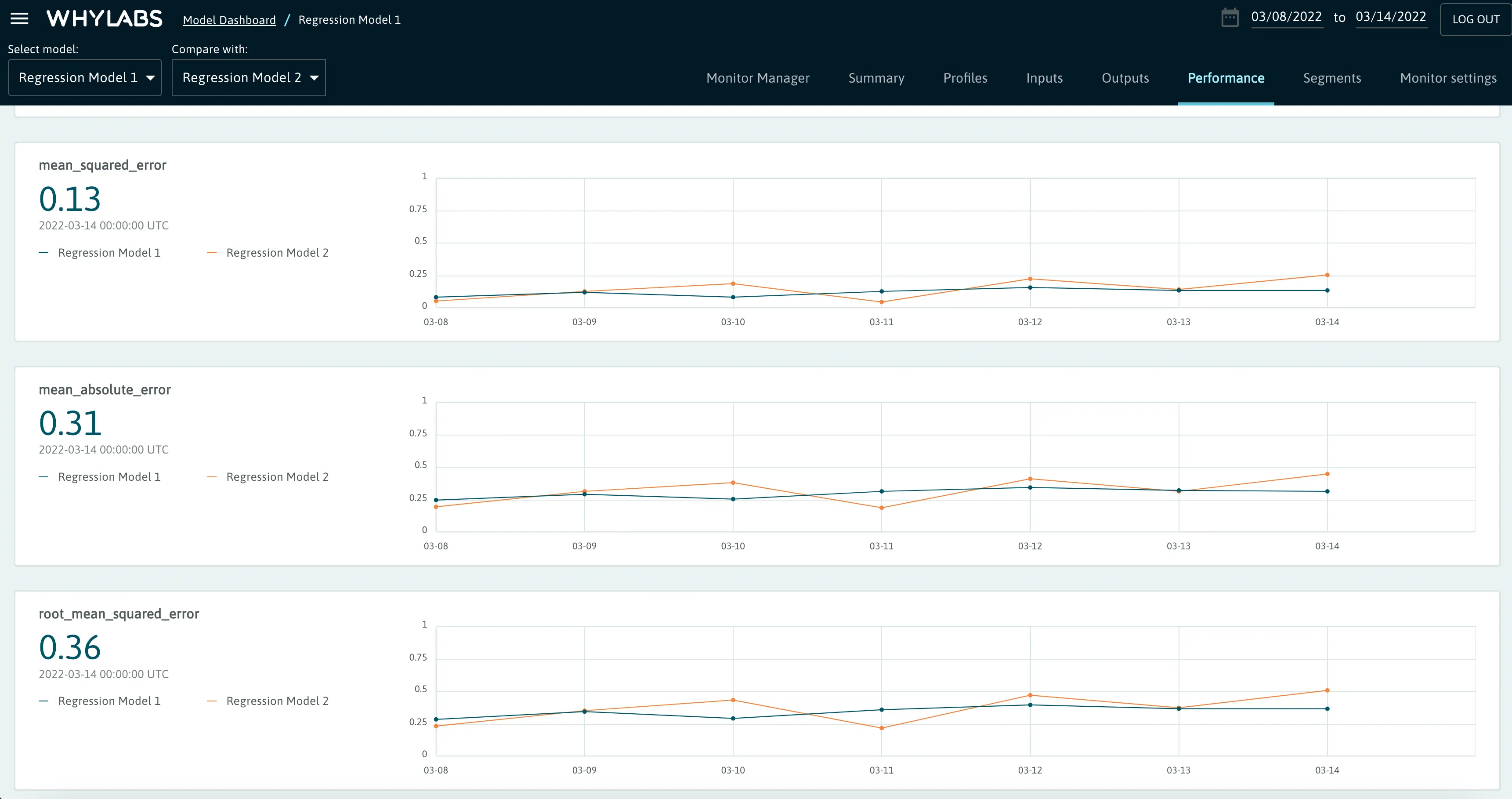
Task: Switch to the Segments tab
Action: [1332, 78]
